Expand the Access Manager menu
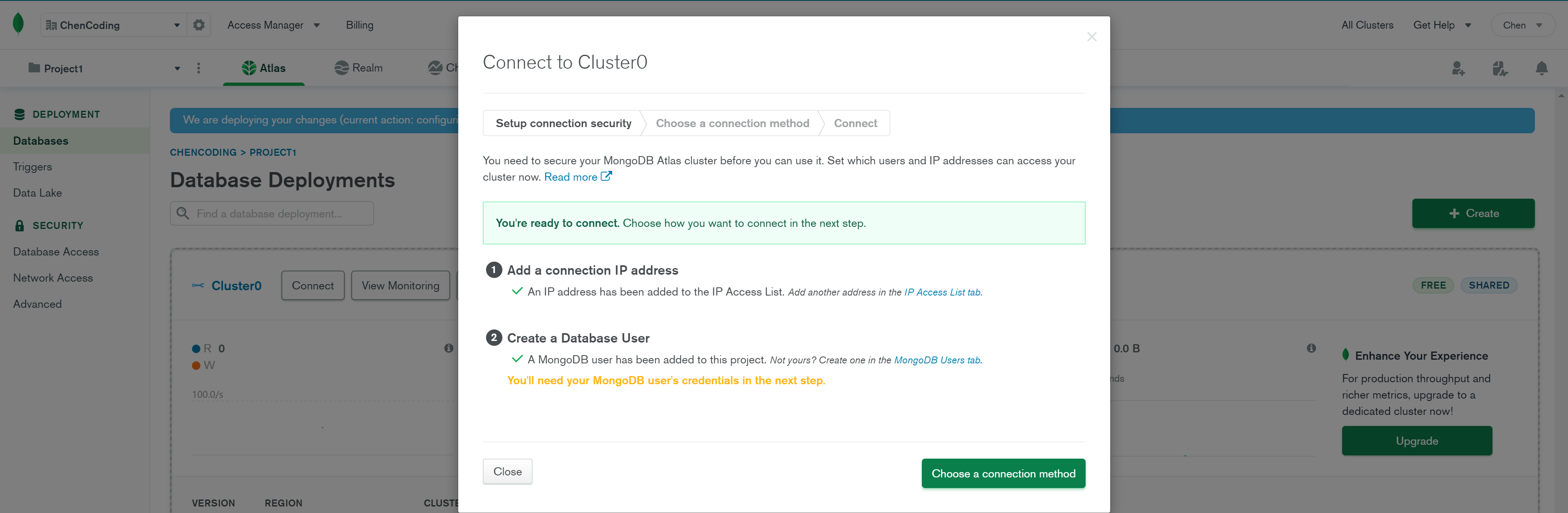This screenshot has width=1568, height=513. click(273, 25)
